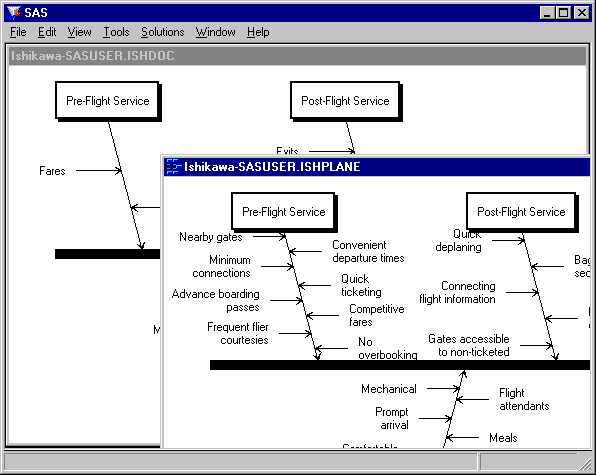Close the SAS main window
Viewport: 596px width, 475px height.
pyautogui.click(x=582, y=13)
